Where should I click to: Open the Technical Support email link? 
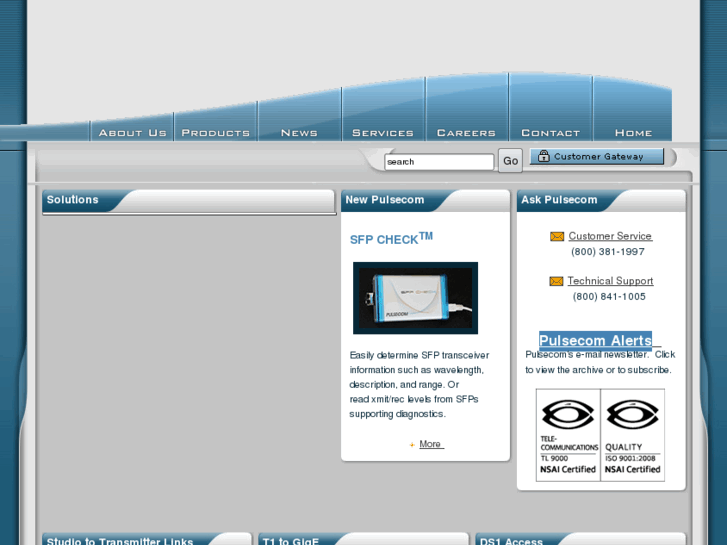click(610, 281)
